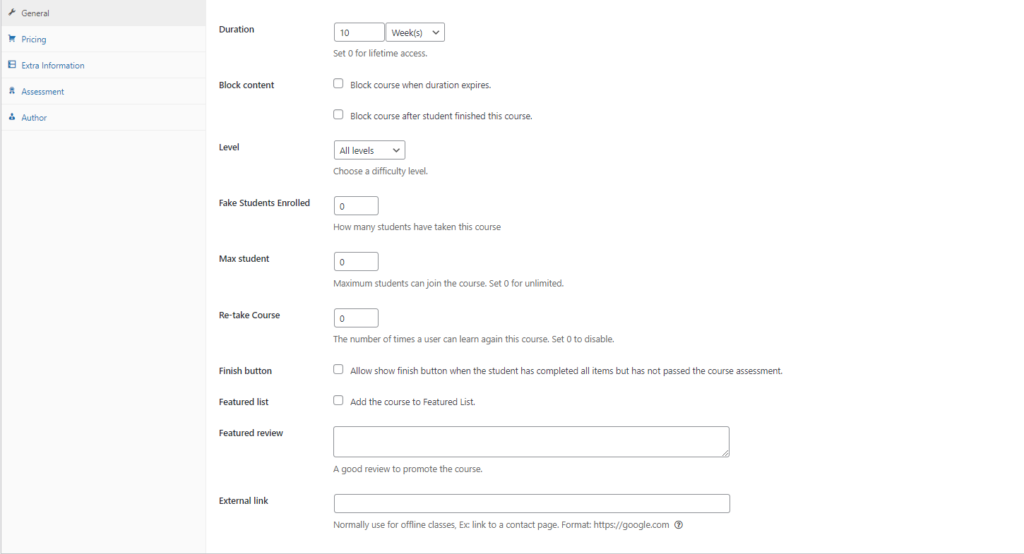Open the Week(s) duration unit dropdown
The width and height of the screenshot is (1024, 554).
[x=415, y=33]
